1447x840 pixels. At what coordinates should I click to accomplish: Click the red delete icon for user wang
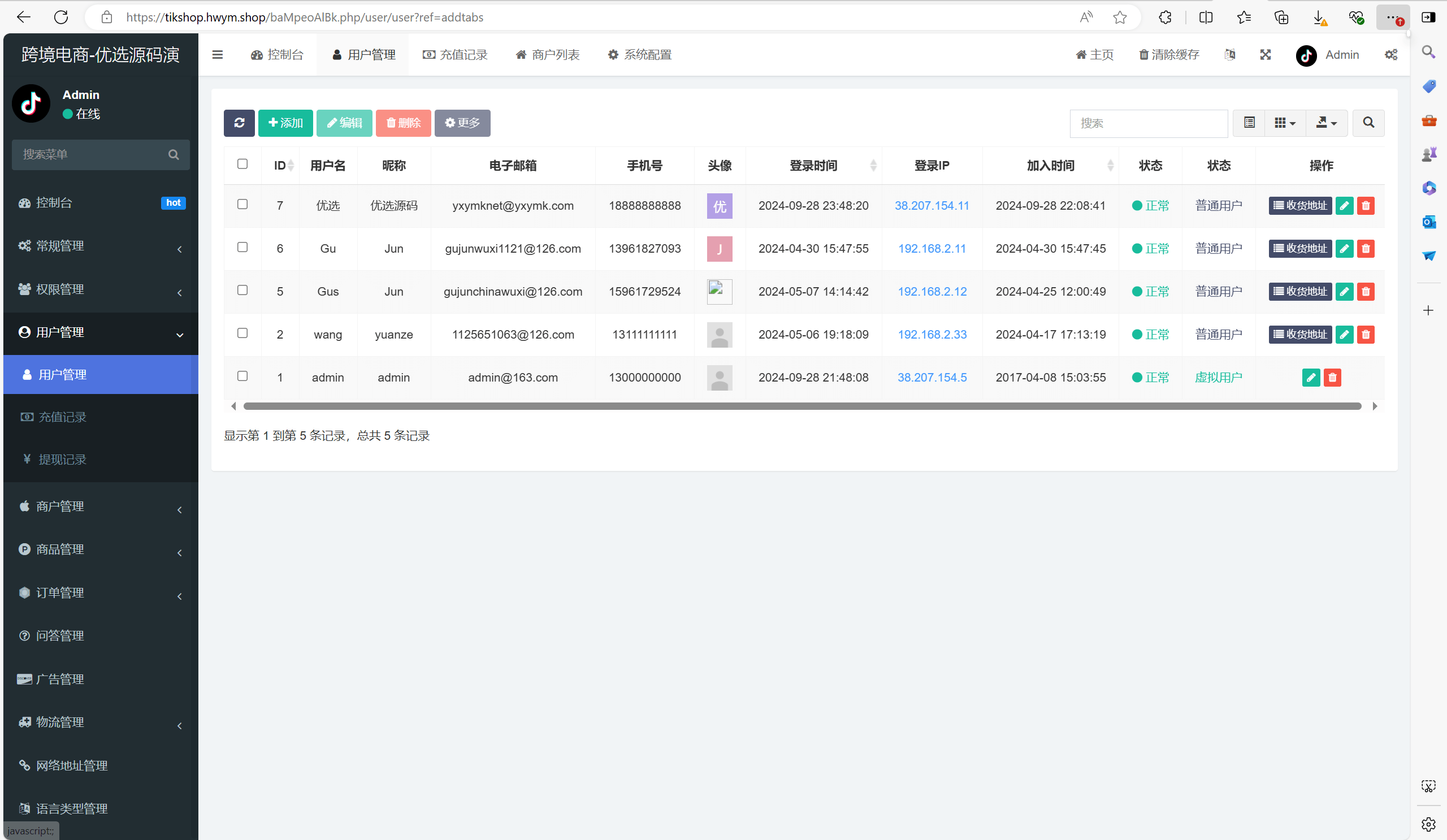[1366, 334]
